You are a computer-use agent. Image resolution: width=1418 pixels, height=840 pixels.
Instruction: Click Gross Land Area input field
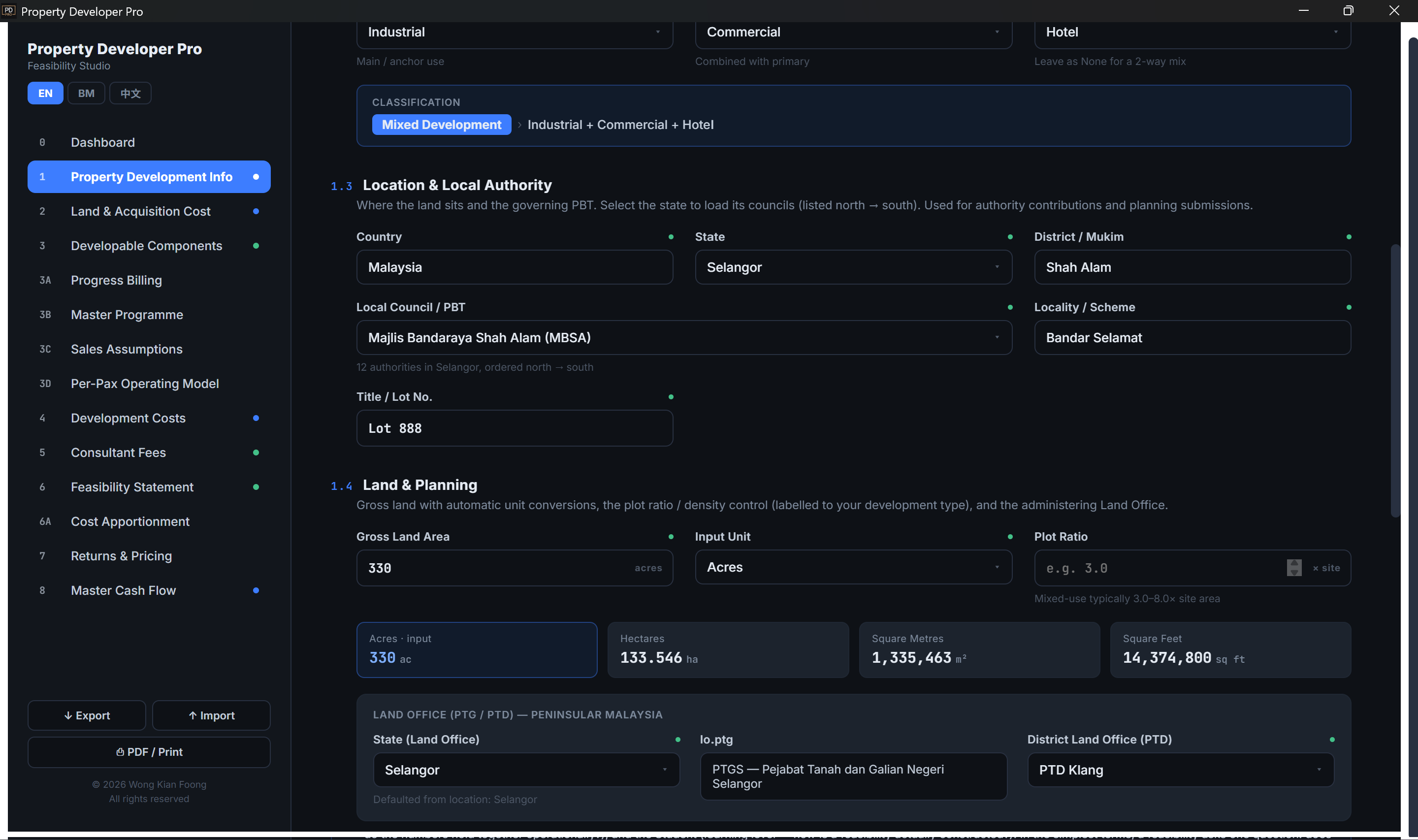click(515, 568)
